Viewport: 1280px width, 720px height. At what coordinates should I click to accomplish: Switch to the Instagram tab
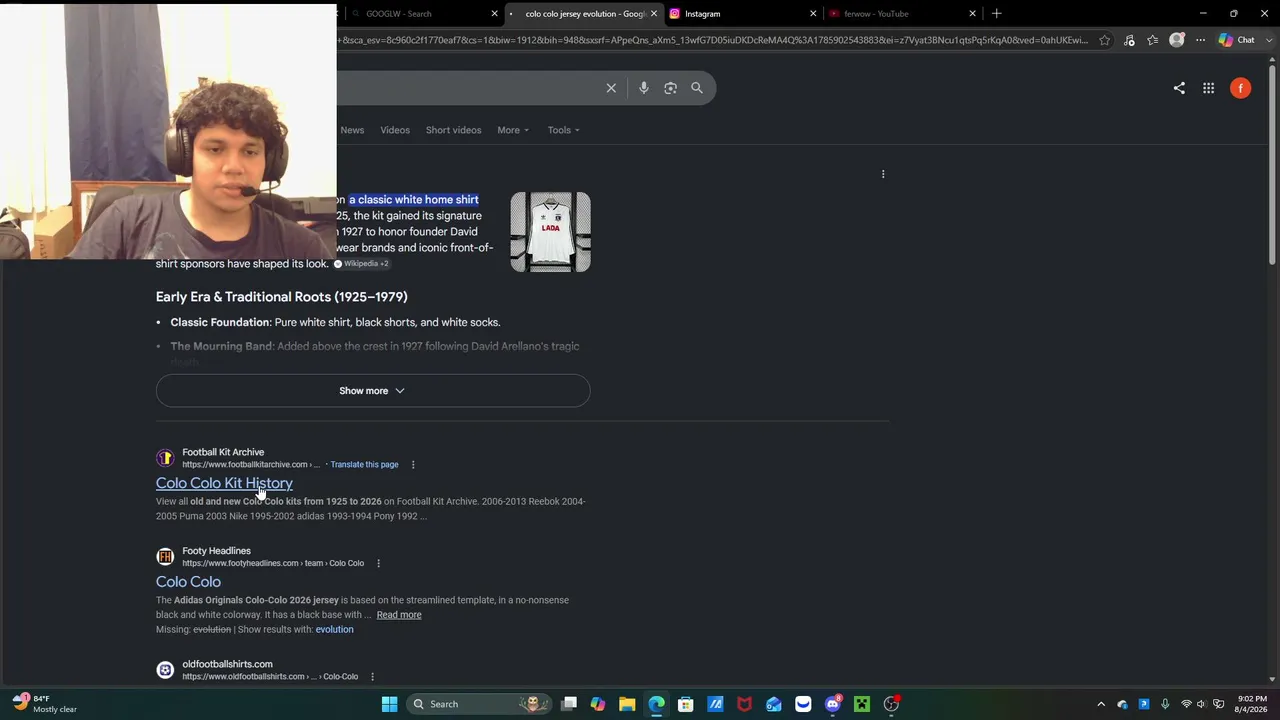740,14
